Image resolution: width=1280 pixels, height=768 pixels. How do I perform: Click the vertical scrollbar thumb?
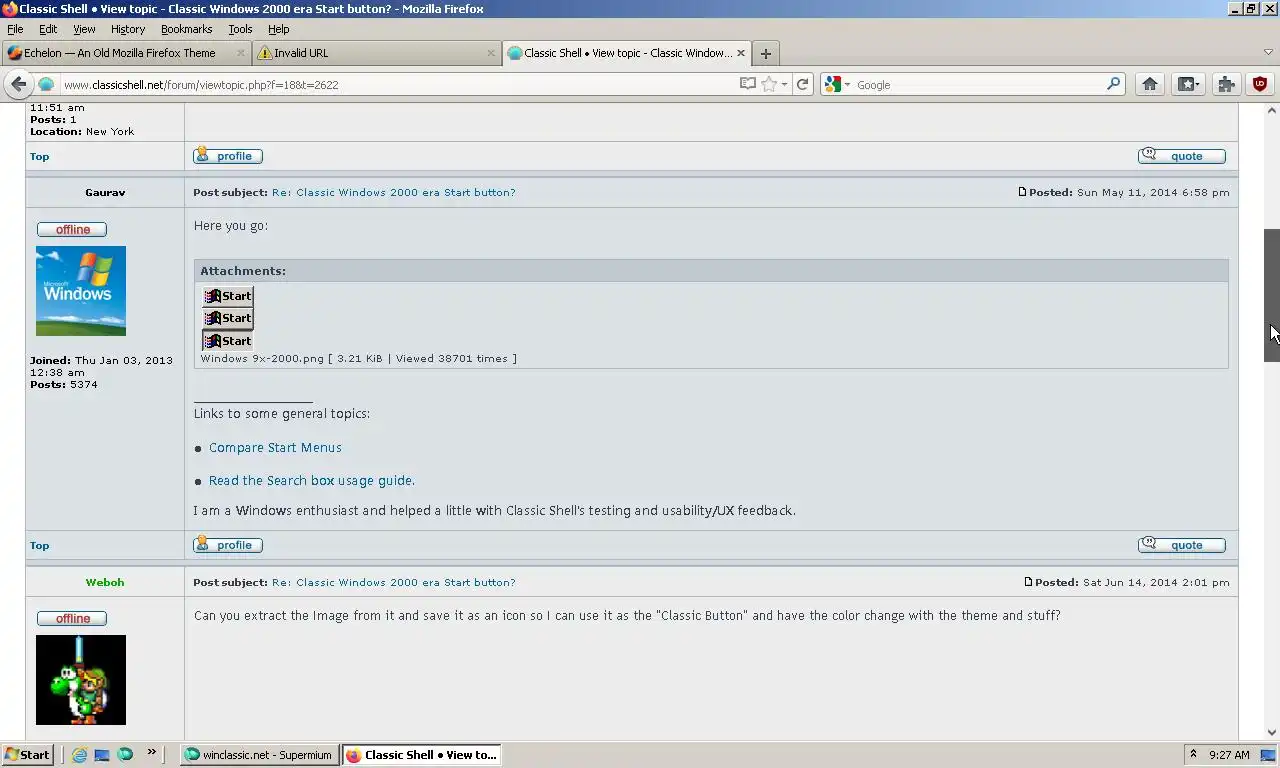click(1272, 295)
